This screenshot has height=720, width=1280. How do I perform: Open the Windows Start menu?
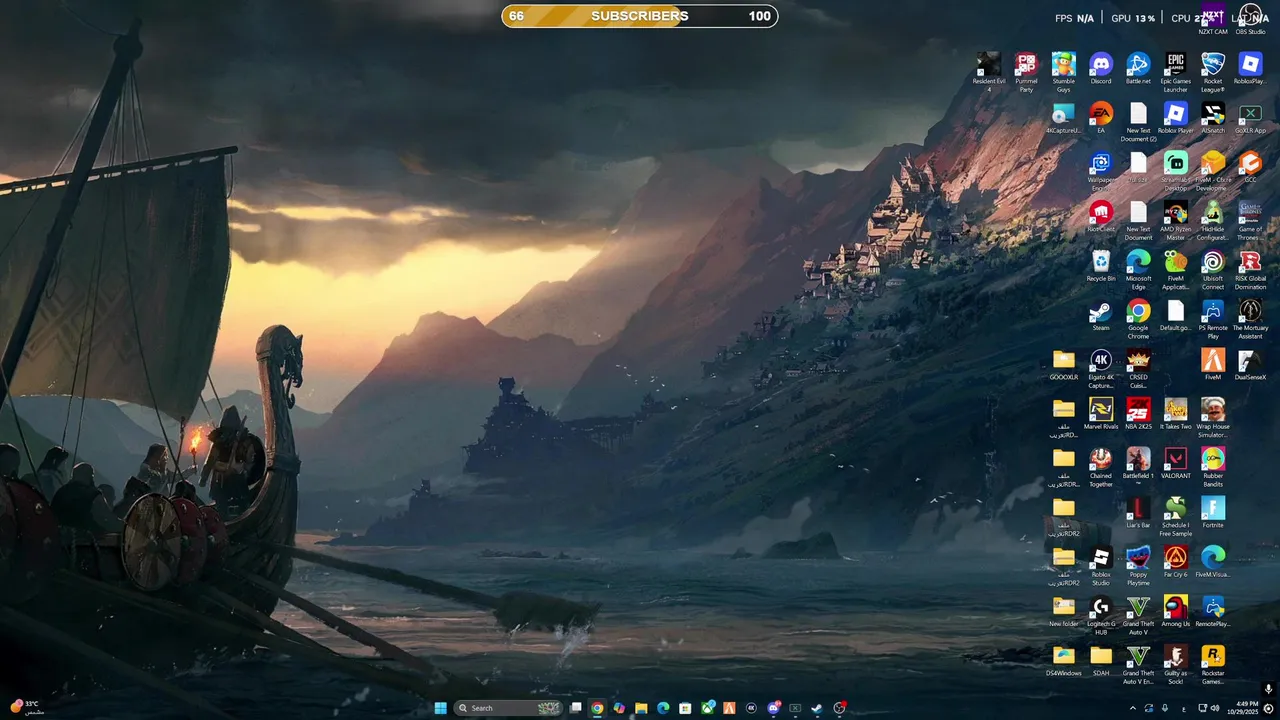[x=440, y=708]
